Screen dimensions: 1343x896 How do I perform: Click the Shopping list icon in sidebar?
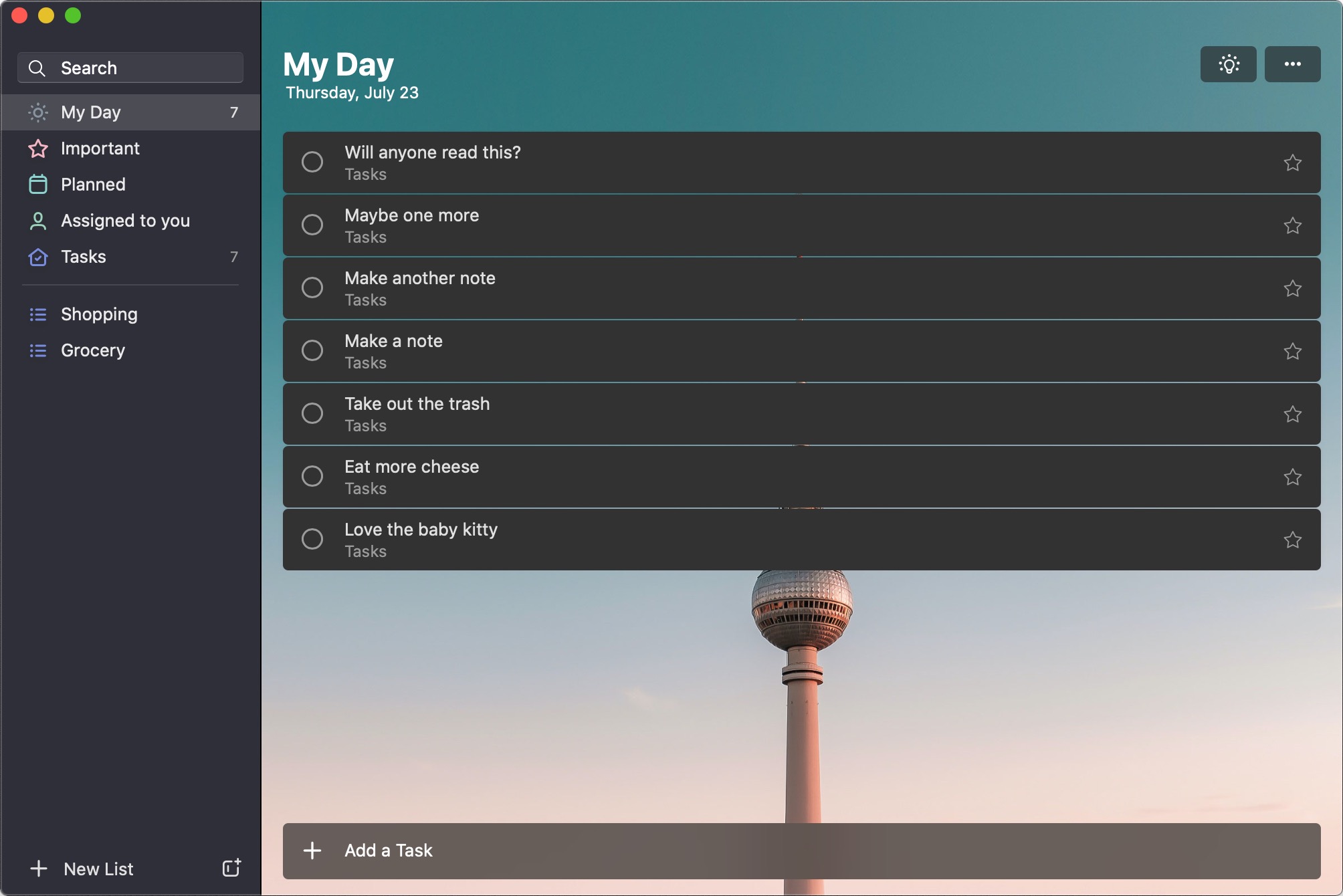(x=37, y=314)
